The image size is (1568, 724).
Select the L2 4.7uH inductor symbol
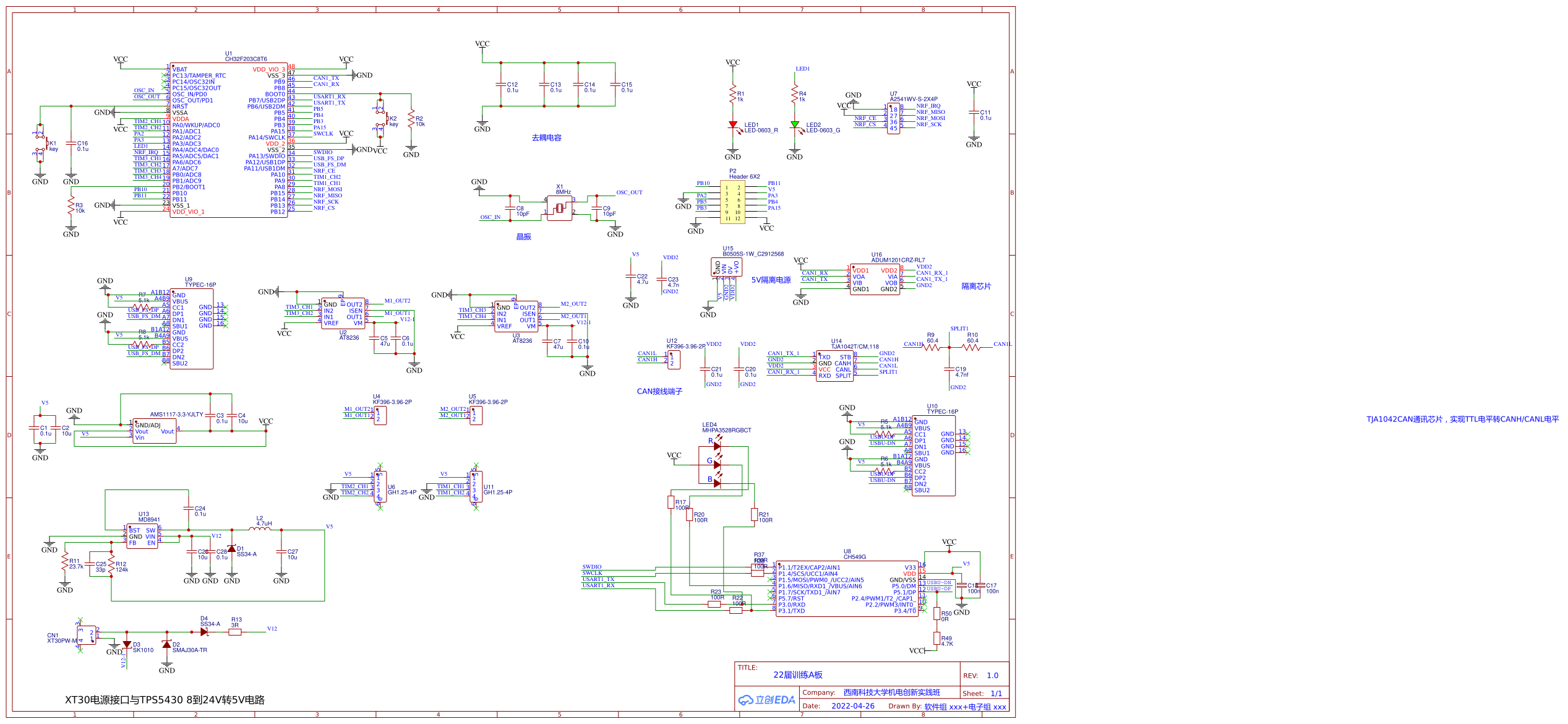pos(260,529)
